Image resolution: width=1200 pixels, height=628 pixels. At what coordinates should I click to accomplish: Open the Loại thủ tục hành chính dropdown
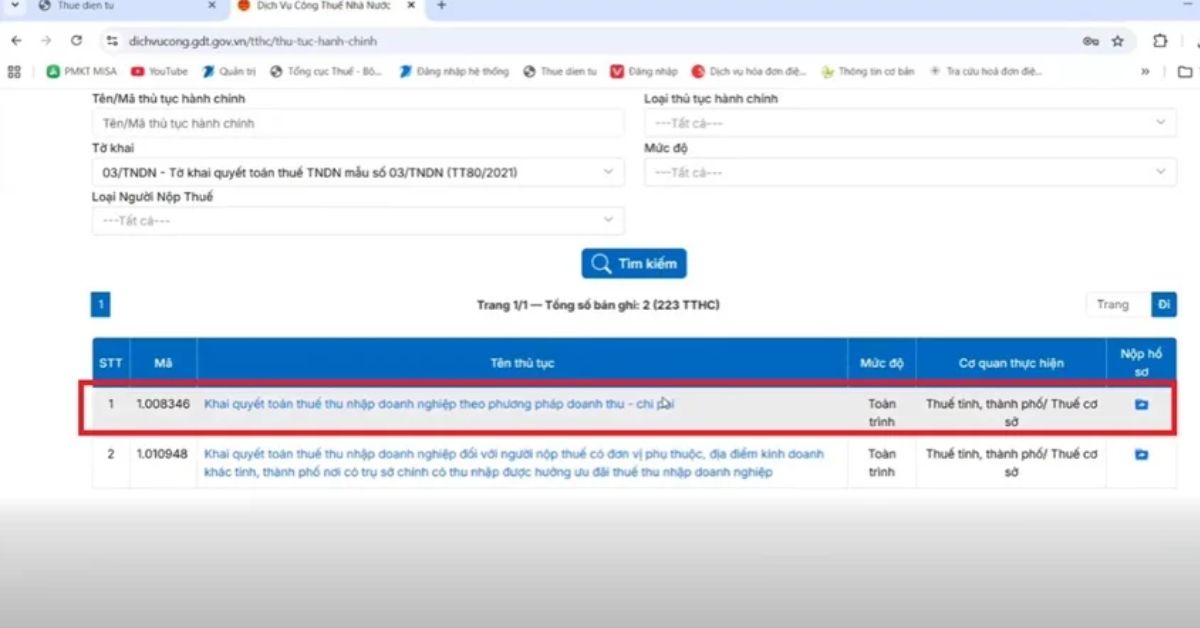click(x=909, y=123)
